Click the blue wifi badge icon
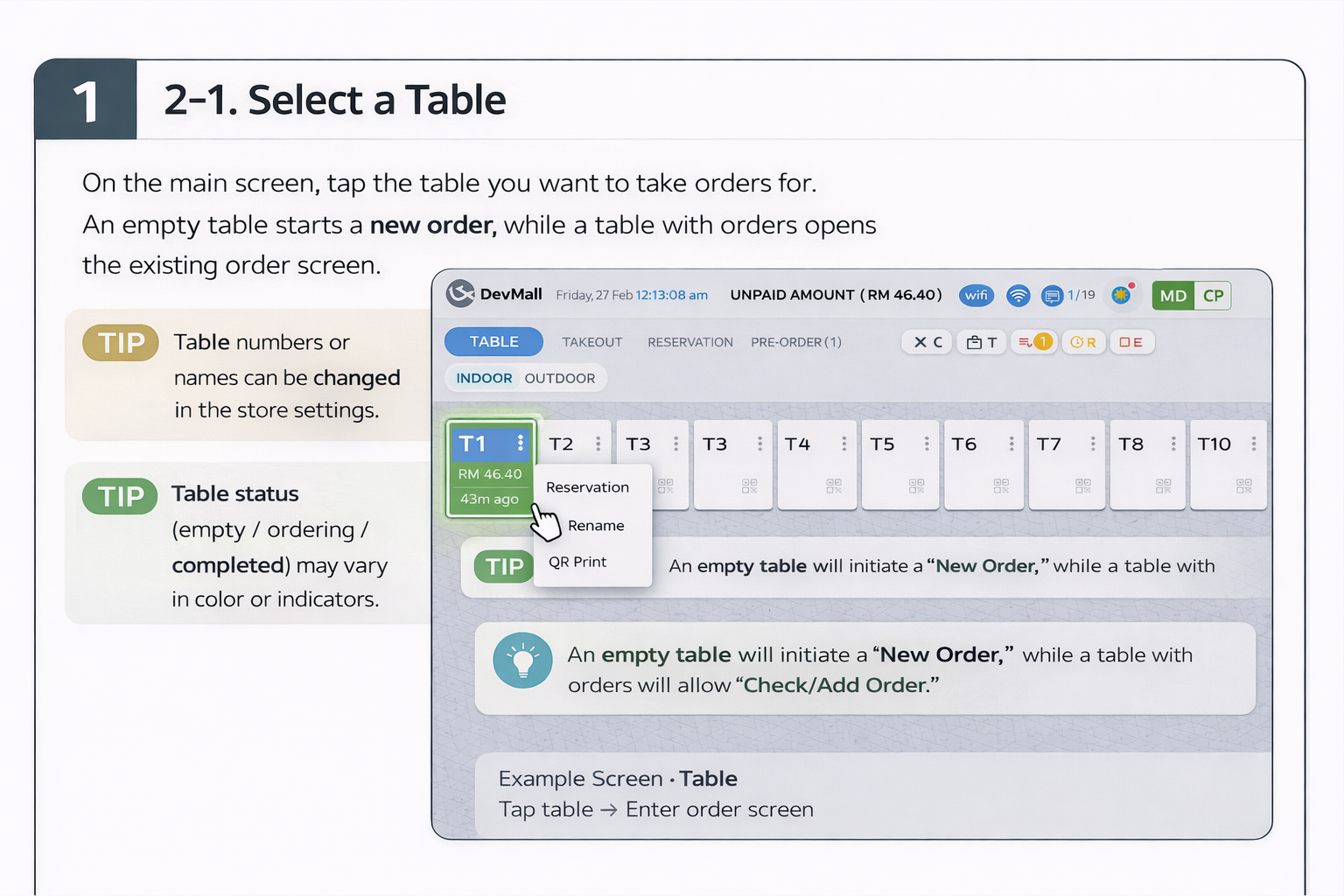Screen dimensions: 1344x896 (976, 295)
